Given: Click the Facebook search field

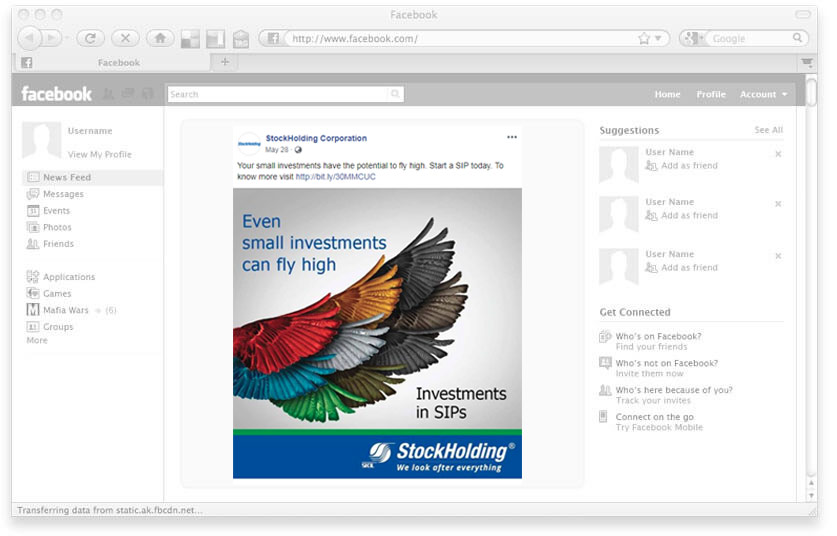Looking at the screenshot, I should 278,94.
